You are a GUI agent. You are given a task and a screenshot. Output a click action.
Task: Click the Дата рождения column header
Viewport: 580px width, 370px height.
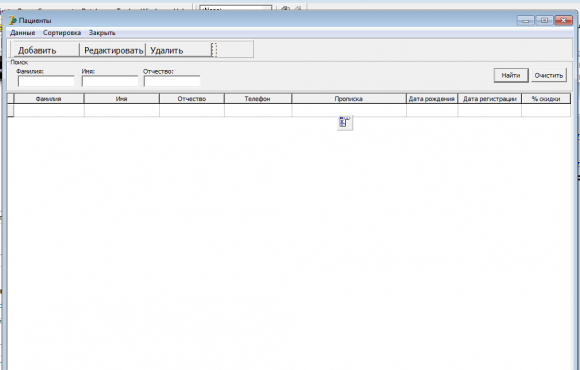pyautogui.click(x=432, y=99)
